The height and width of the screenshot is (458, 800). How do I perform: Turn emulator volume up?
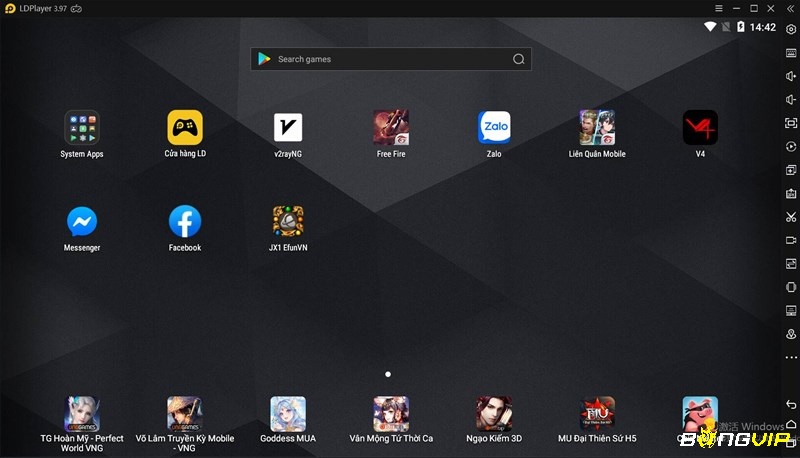click(x=791, y=76)
